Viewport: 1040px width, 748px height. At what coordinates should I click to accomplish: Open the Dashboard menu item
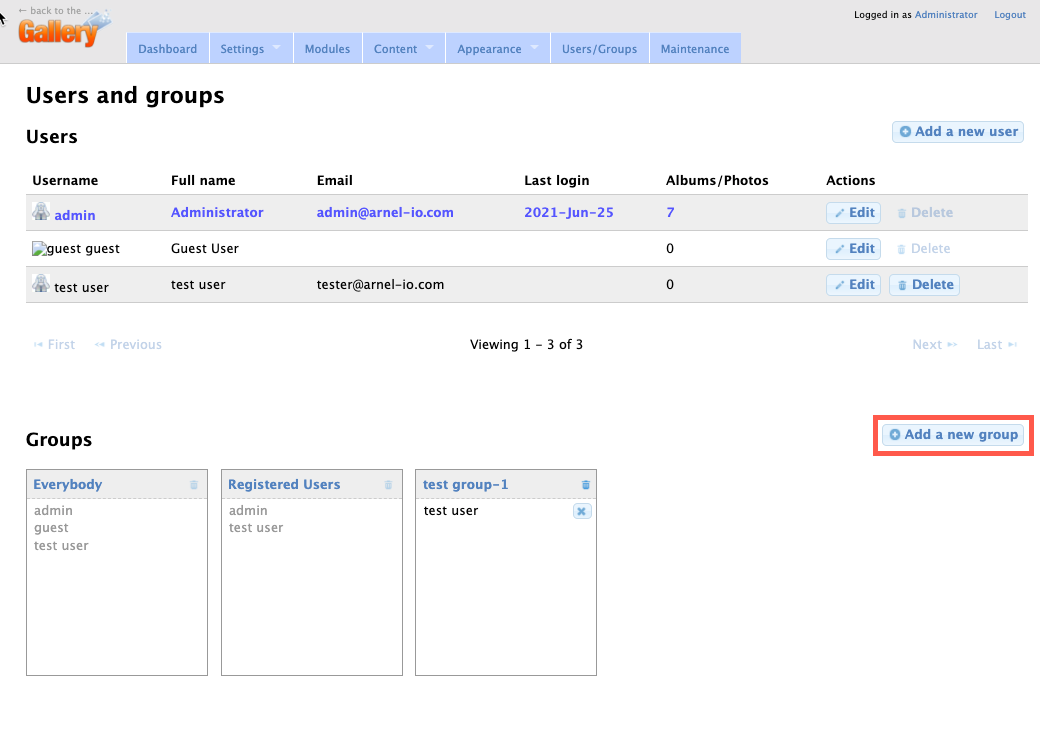(x=167, y=49)
